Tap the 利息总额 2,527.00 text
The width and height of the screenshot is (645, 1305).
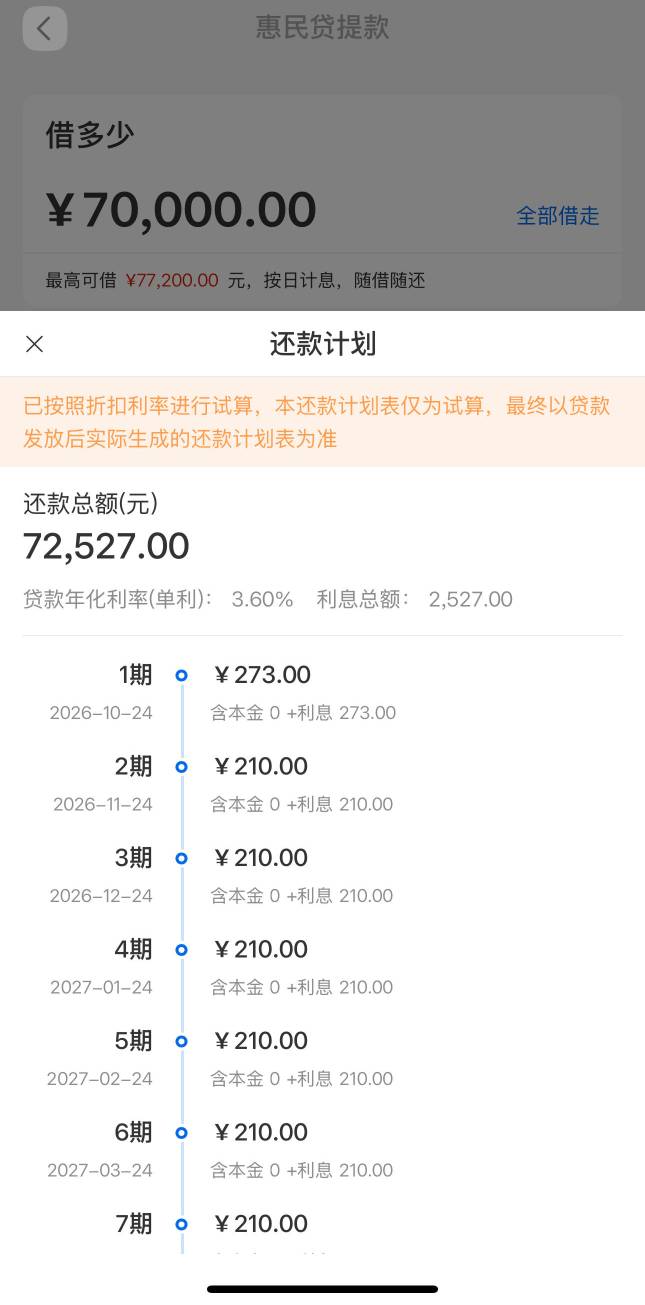(x=415, y=599)
